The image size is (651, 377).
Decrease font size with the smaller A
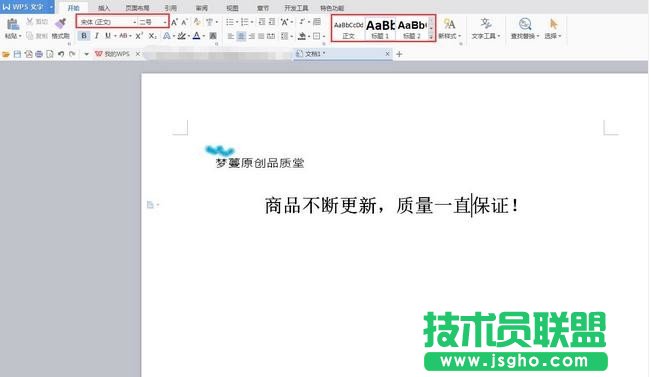tap(184, 22)
